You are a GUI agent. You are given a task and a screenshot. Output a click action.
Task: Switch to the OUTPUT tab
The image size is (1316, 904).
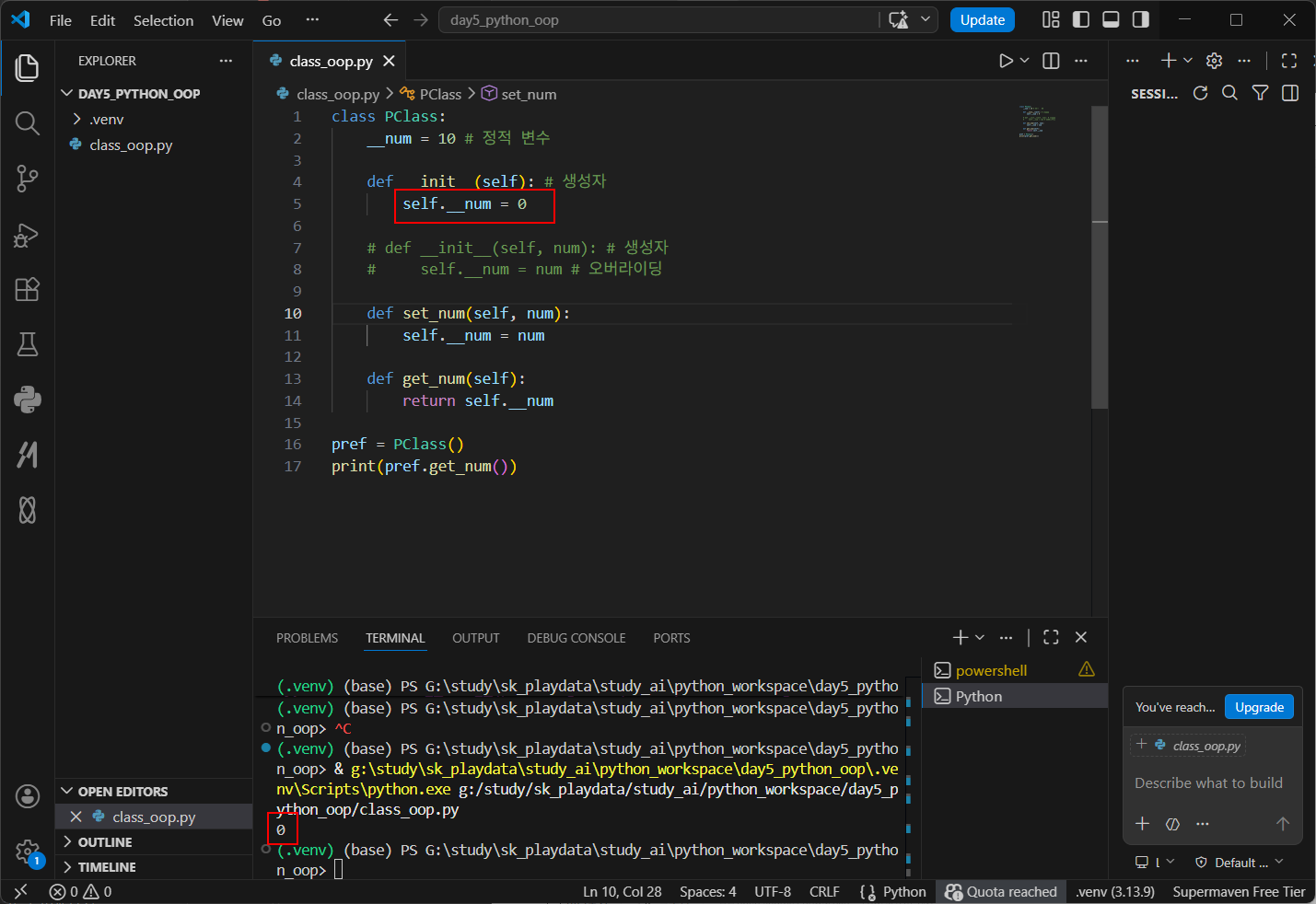(475, 638)
